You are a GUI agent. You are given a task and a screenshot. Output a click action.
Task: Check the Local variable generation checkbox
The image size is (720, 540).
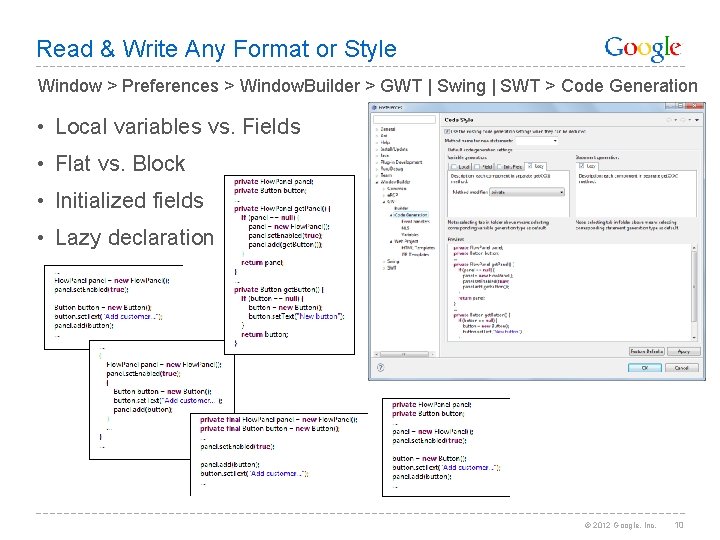(x=454, y=167)
